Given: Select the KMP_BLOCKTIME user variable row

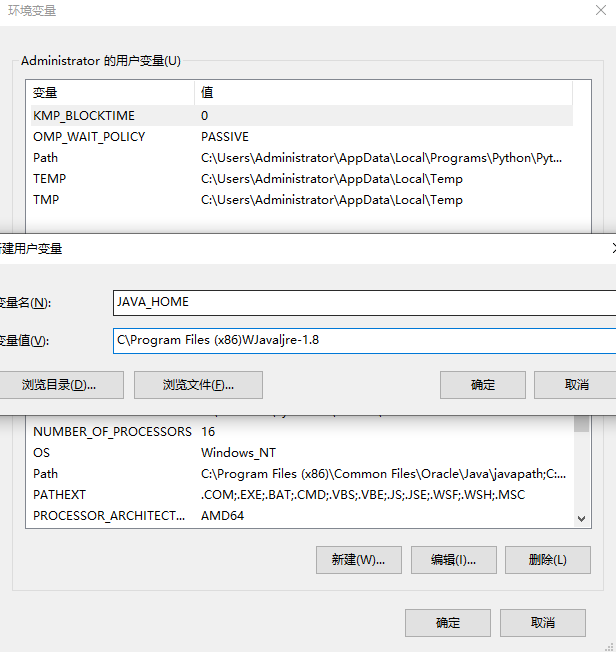Looking at the screenshot, I should pyautogui.click(x=84, y=116).
